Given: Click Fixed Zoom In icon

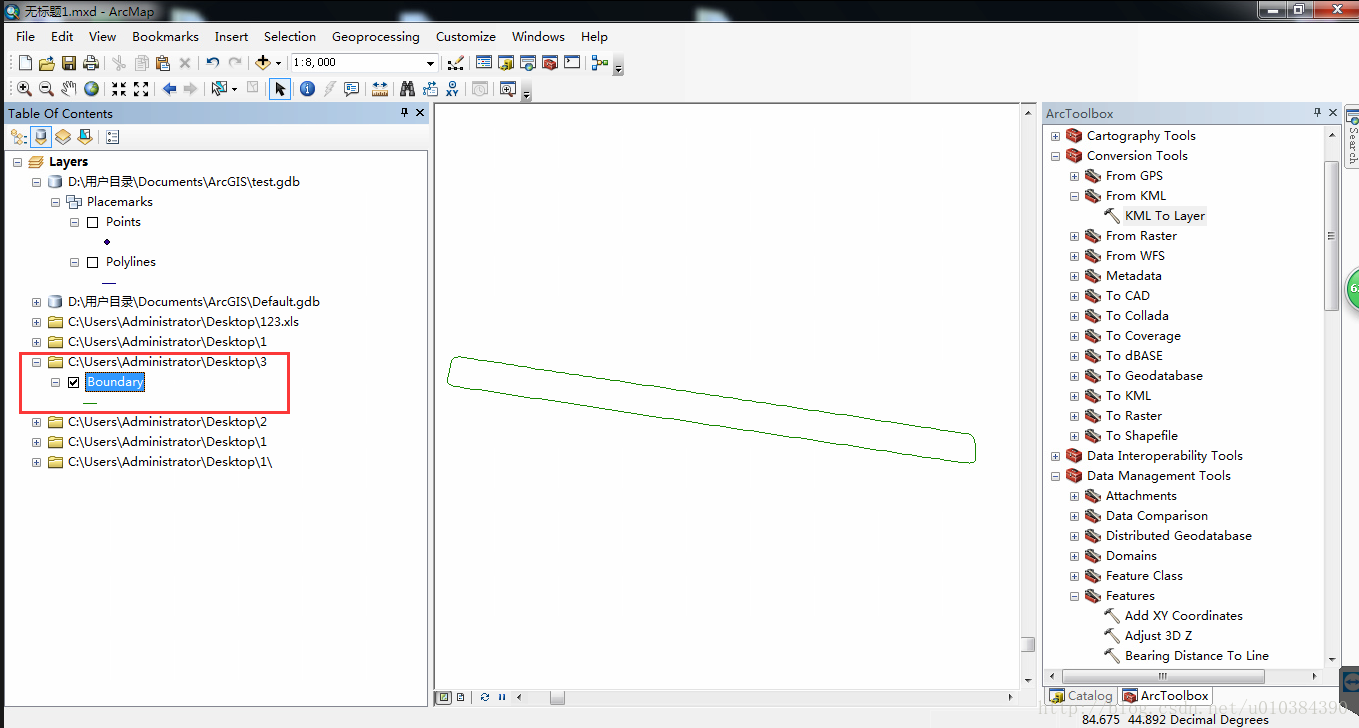Looking at the screenshot, I should [119, 89].
